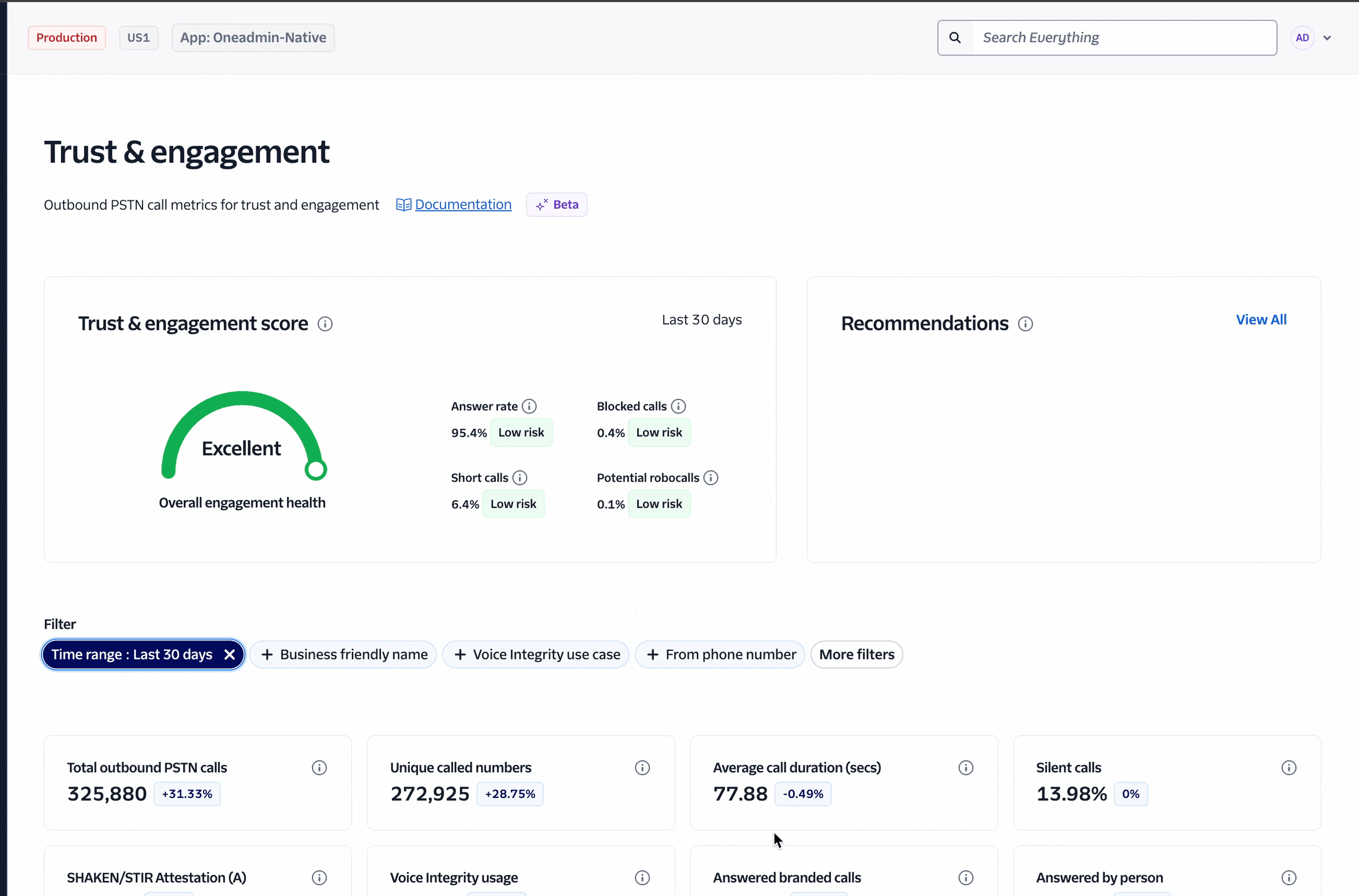1359x896 pixels.
Task: Show Answer rate info tooltip
Action: [x=529, y=406]
